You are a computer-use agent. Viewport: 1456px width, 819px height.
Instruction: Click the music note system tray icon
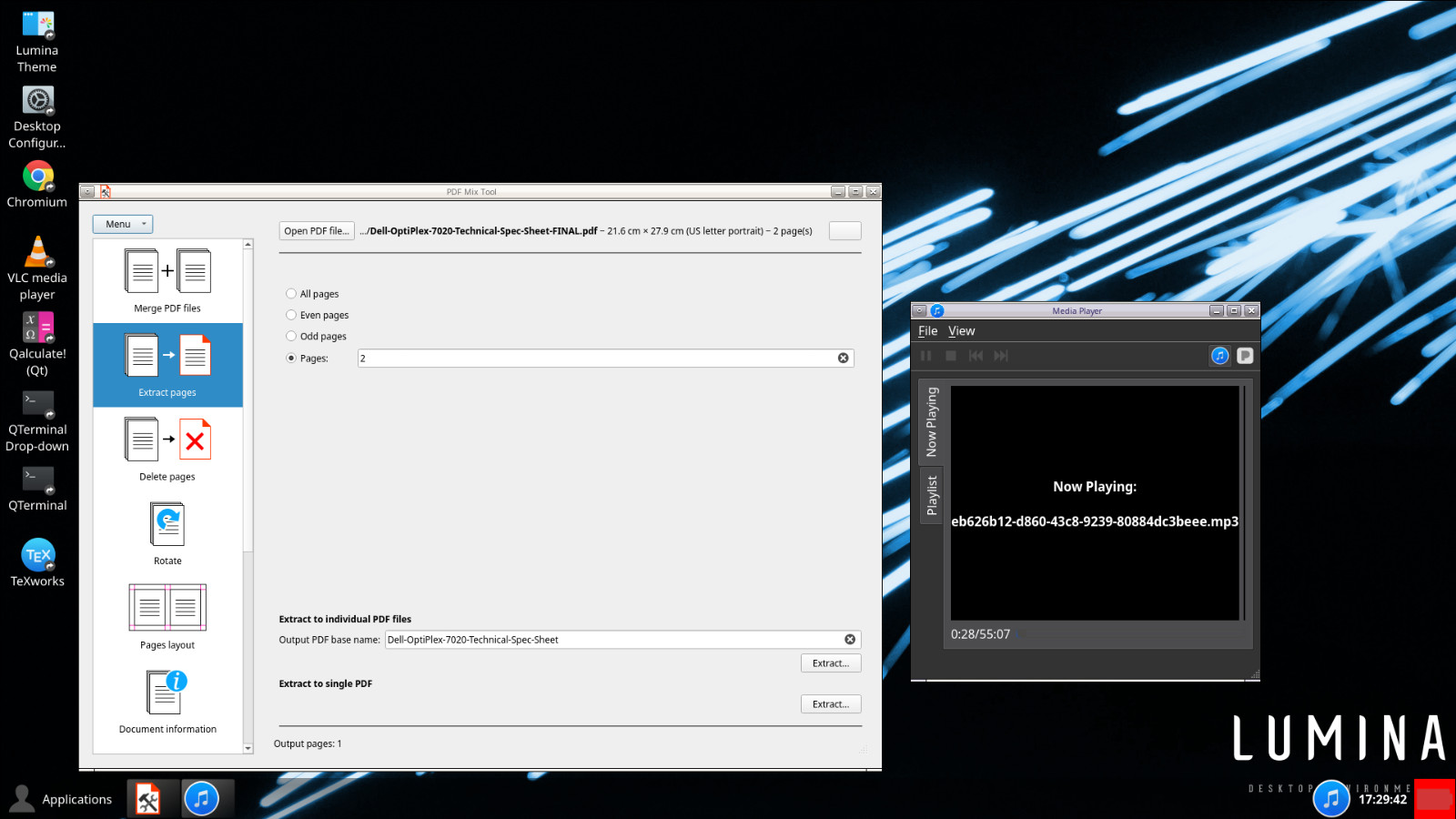[1331, 799]
